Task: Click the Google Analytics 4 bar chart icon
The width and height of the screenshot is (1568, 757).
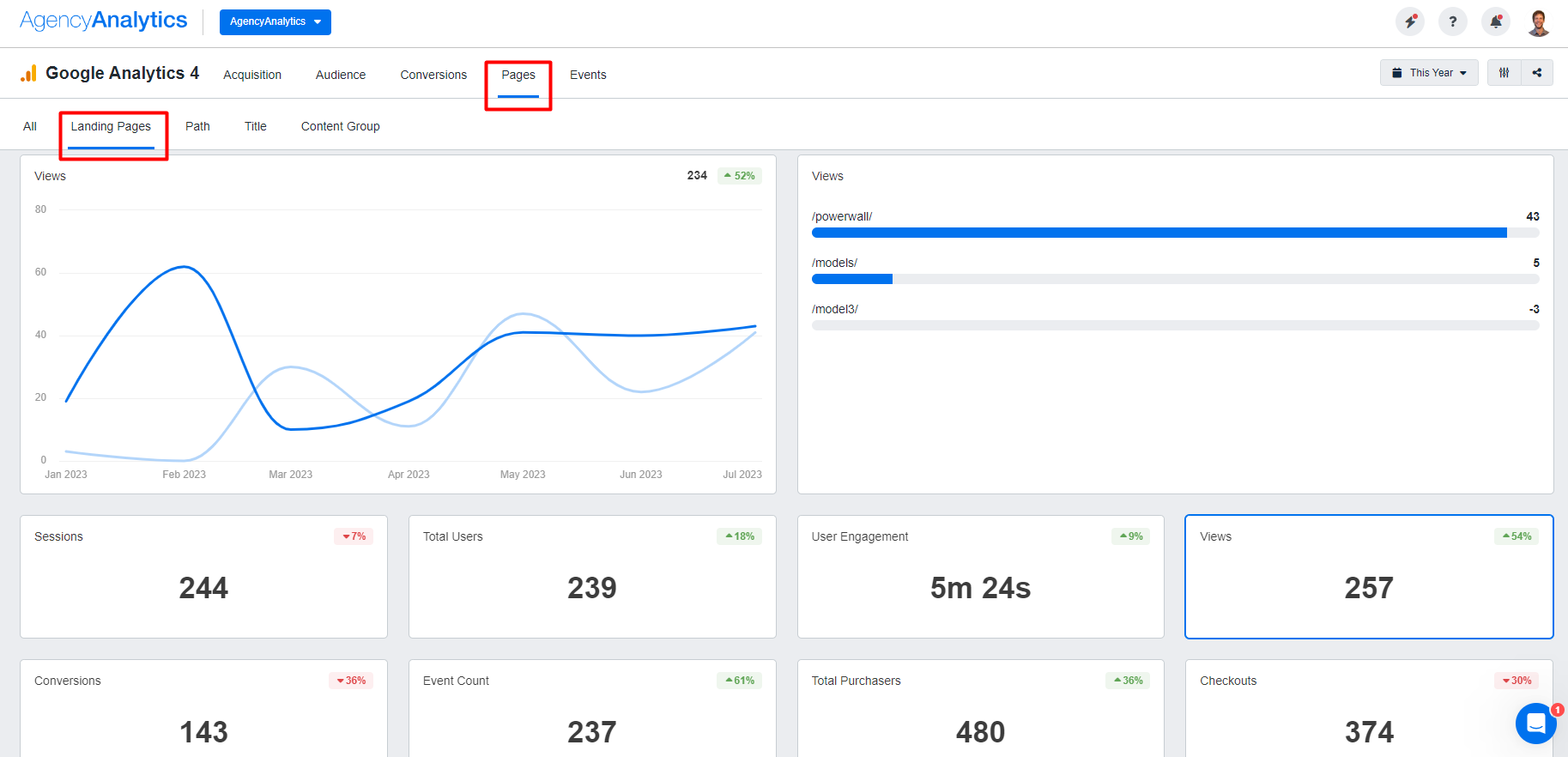Action: pyautogui.click(x=29, y=73)
